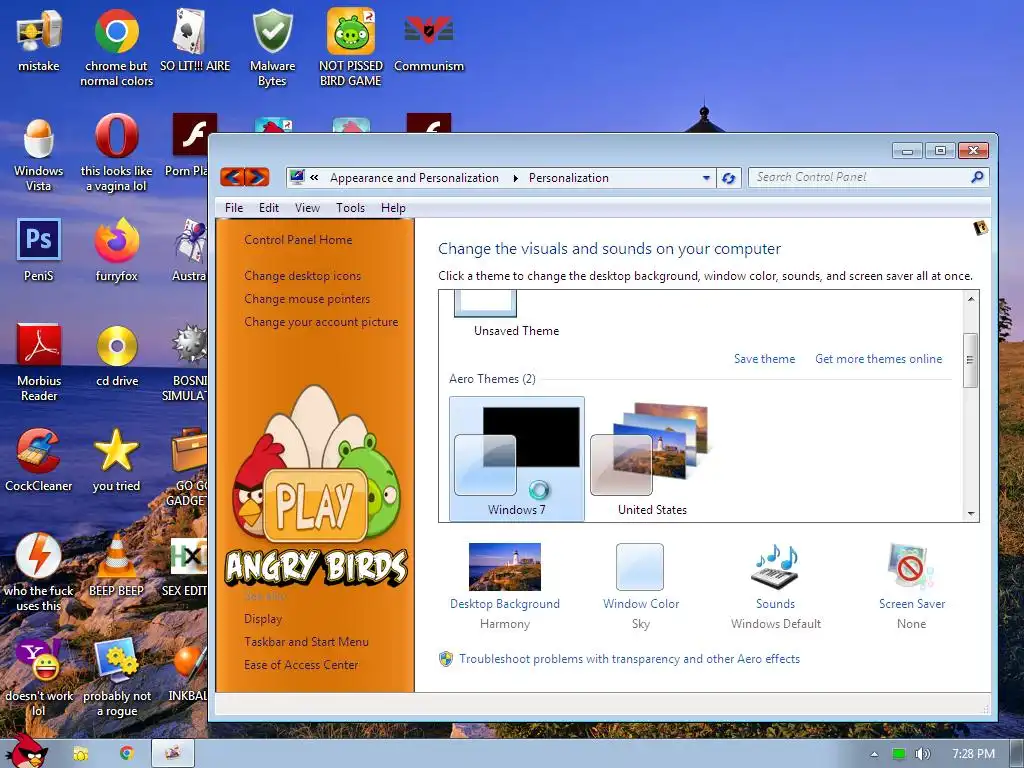The height and width of the screenshot is (768, 1024).
Task: Open the 'you tried' star icon
Action: pyautogui.click(x=116, y=460)
